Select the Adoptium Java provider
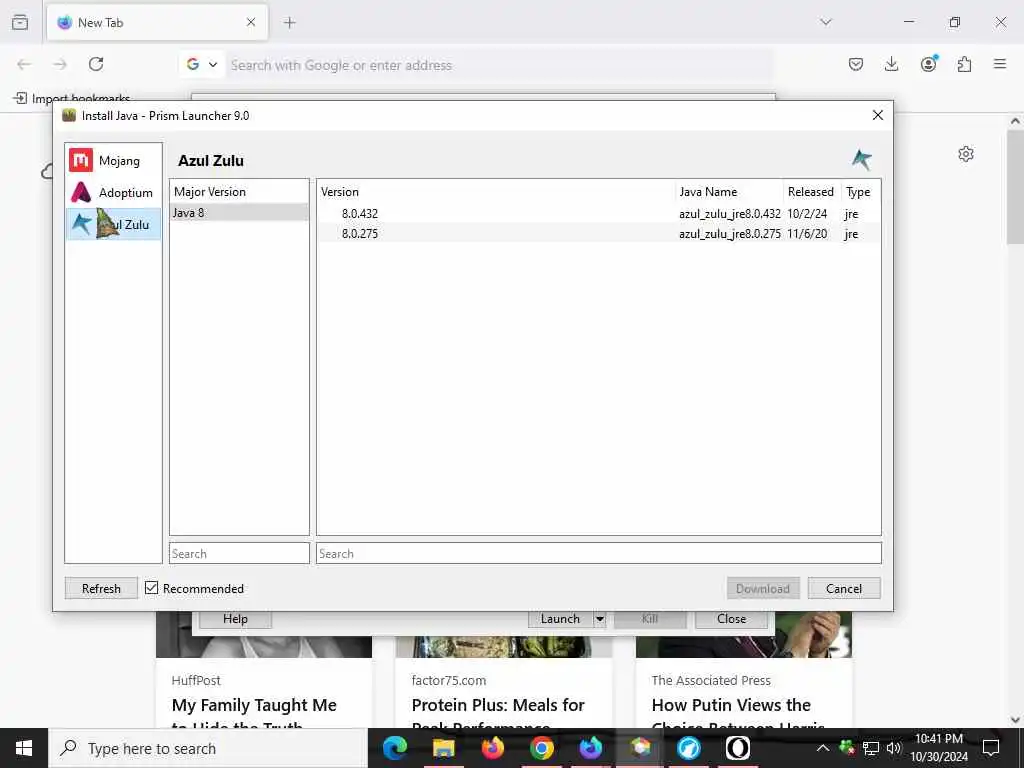 coord(113,193)
